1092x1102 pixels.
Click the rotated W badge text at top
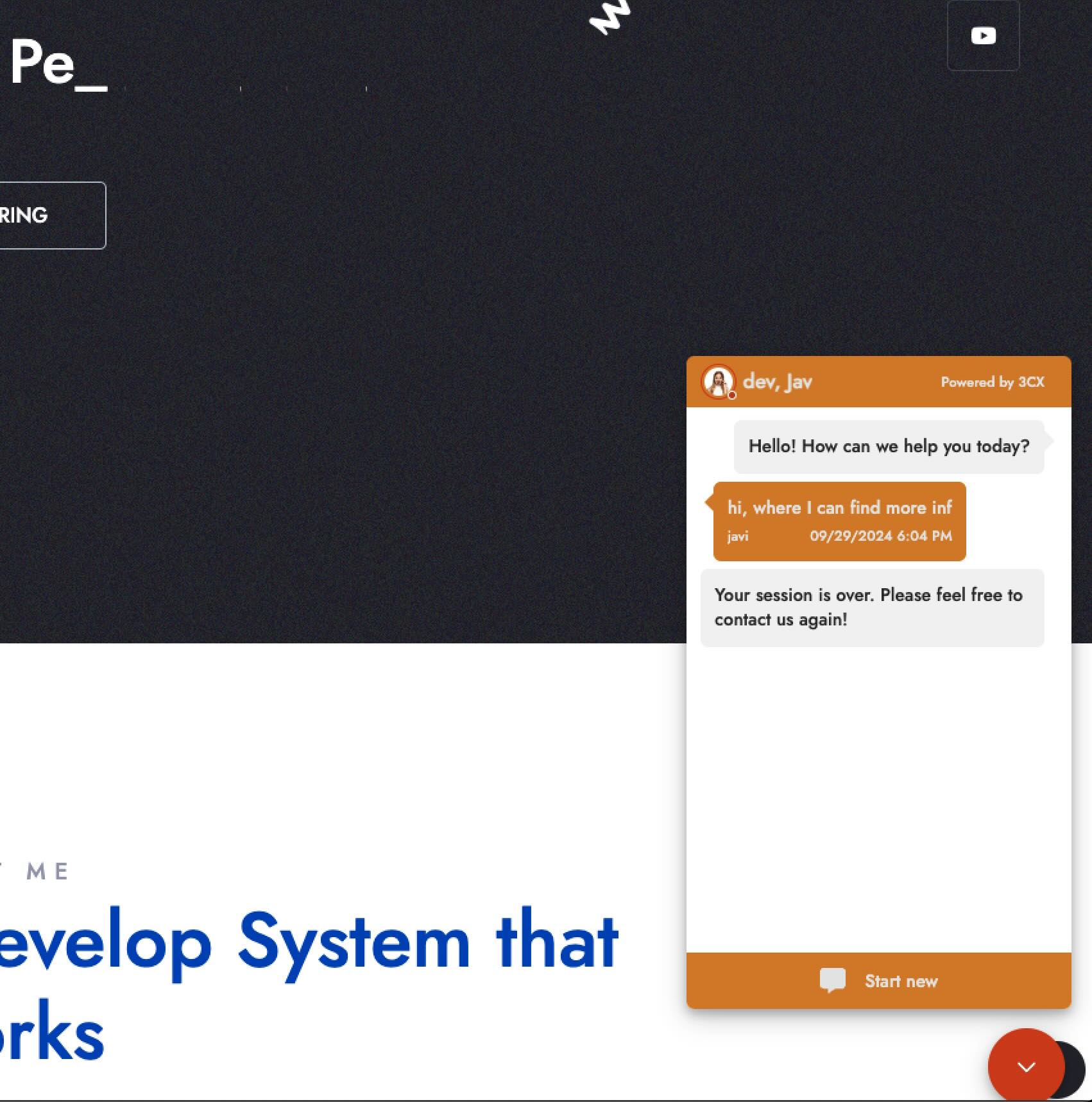610,17
